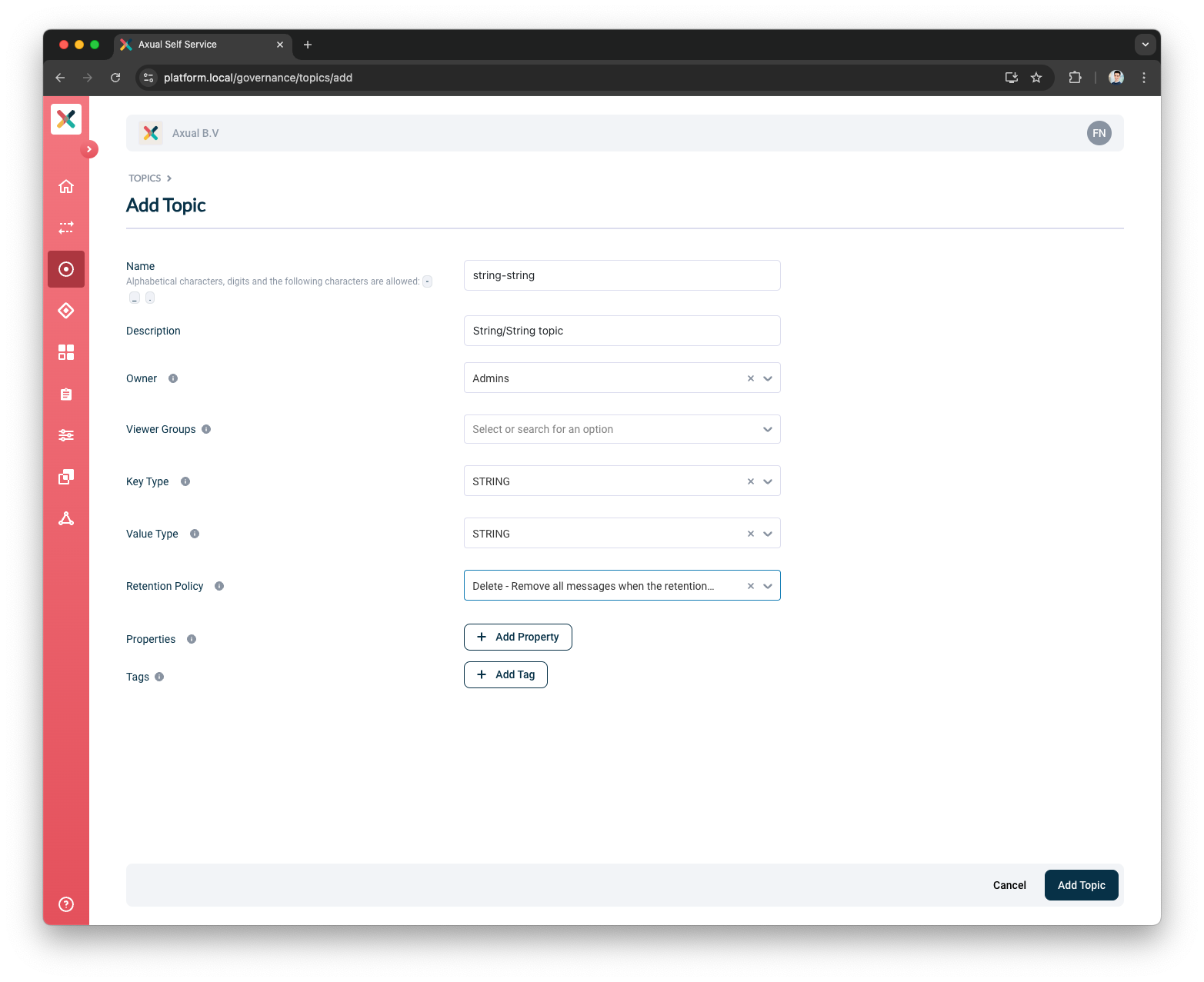Expand the Viewer Groups selection dropdown
This screenshot has height=982, width=1204.
point(767,429)
